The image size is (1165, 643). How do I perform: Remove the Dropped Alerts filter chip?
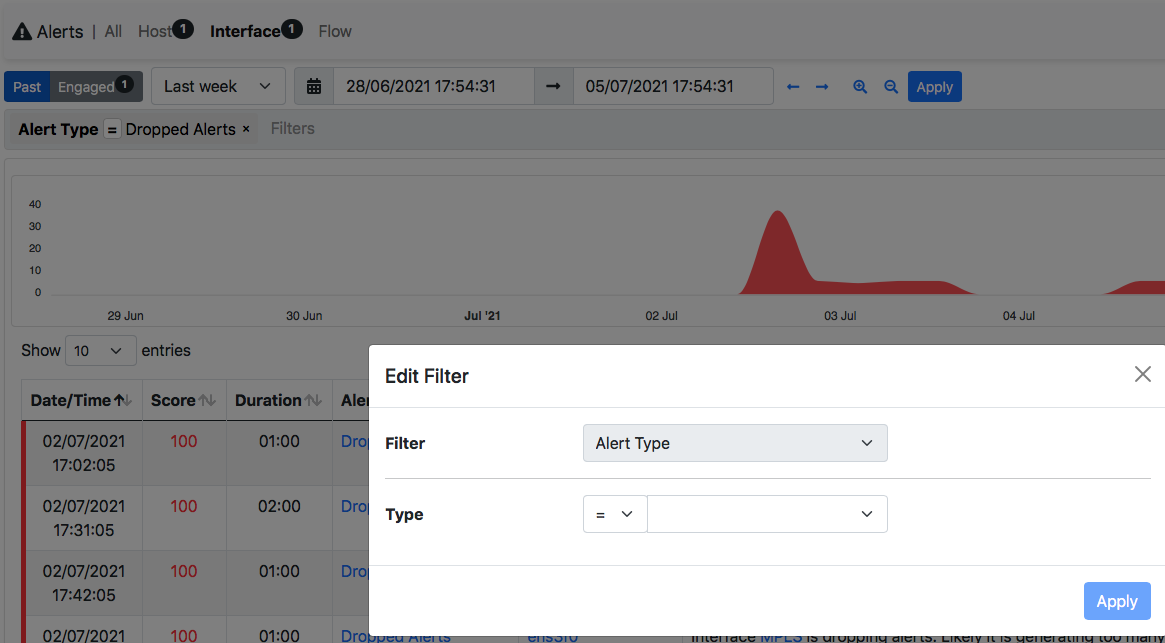pyautogui.click(x=245, y=129)
